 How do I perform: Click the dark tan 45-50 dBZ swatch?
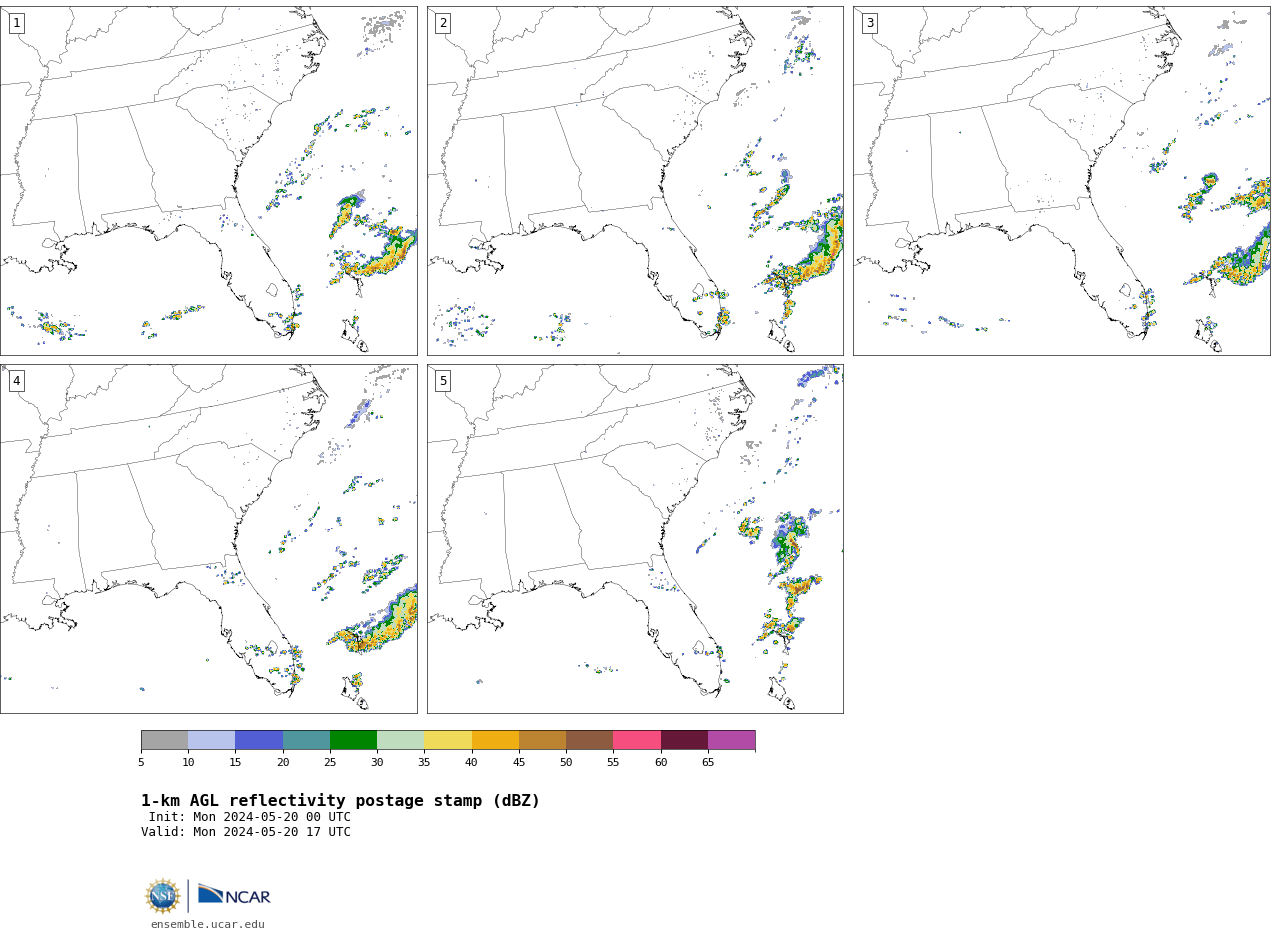point(542,740)
